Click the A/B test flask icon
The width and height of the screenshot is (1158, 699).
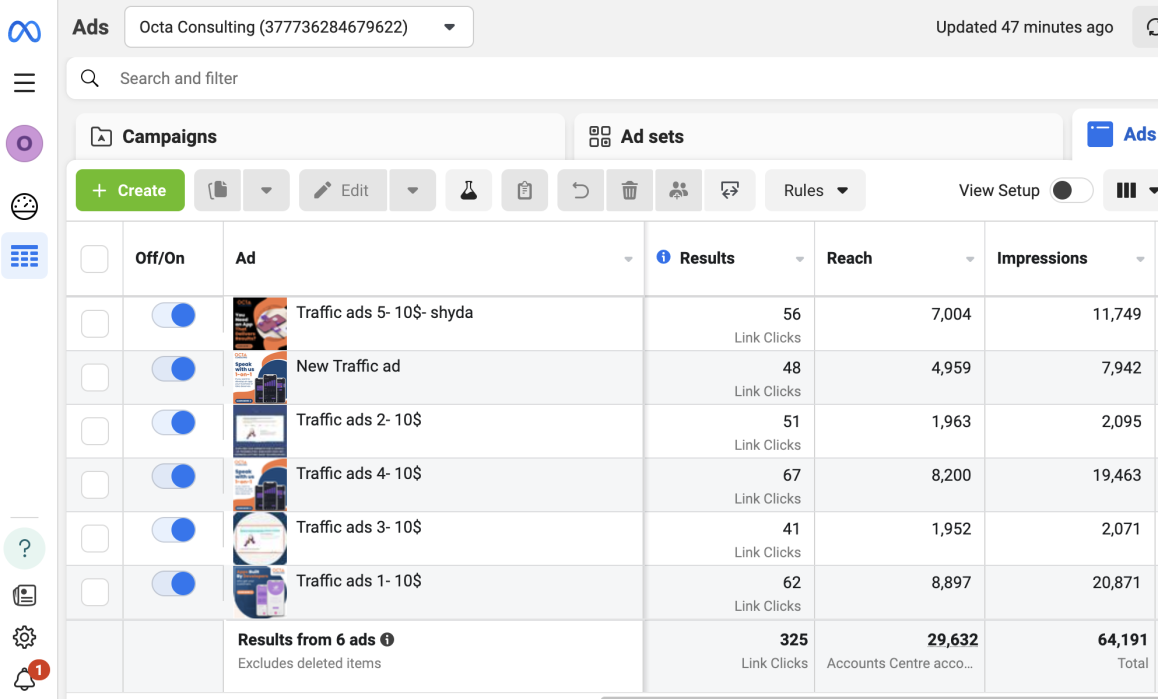coord(468,191)
